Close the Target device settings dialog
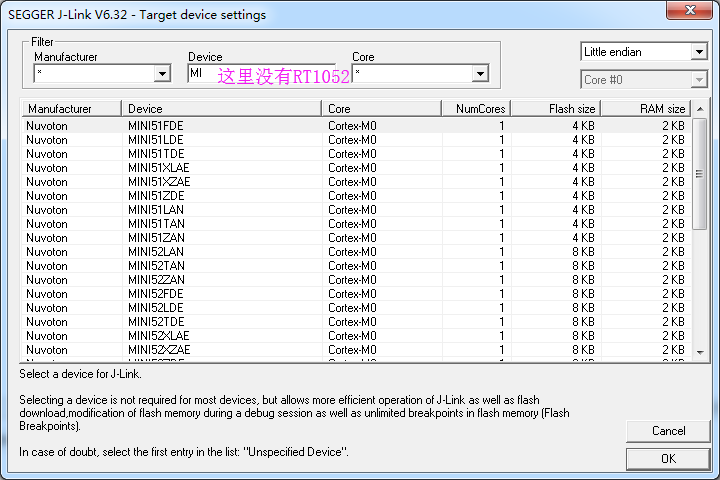720x480 pixels. point(690,10)
